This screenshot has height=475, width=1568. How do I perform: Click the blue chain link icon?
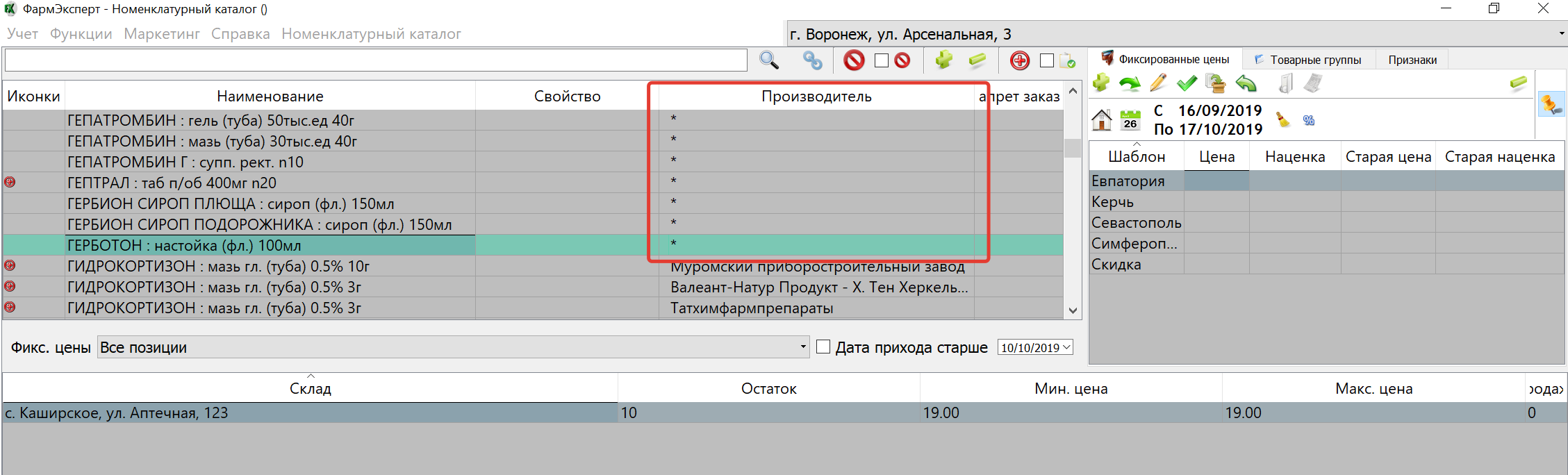[812, 60]
